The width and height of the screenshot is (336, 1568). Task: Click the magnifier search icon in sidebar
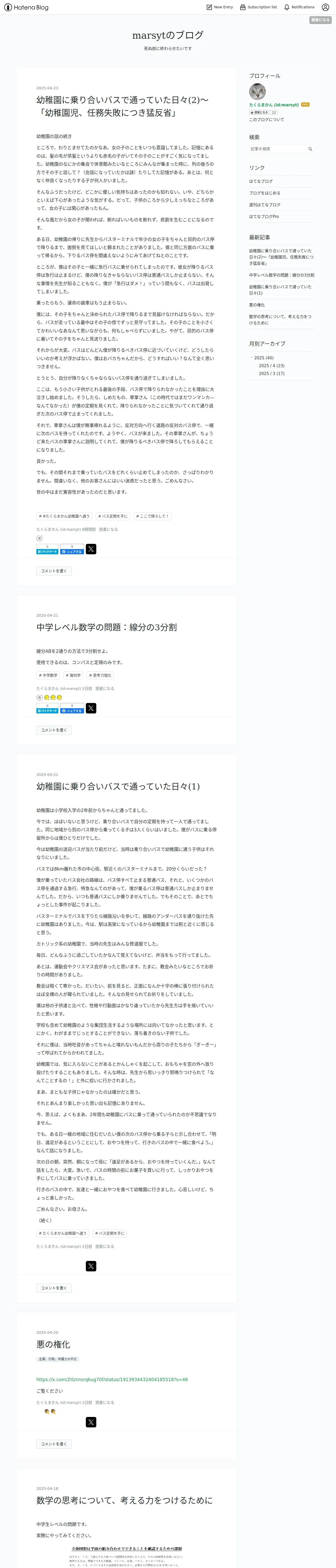[310, 149]
